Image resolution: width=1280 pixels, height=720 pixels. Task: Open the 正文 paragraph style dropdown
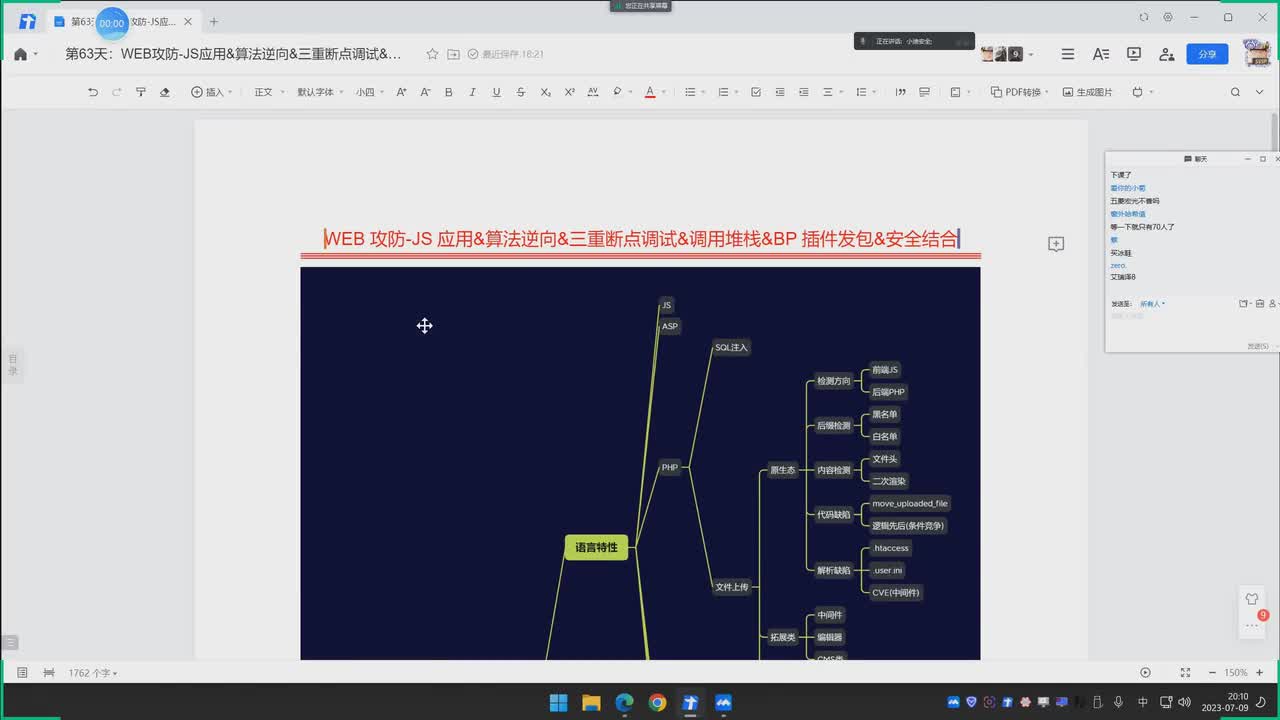click(267, 92)
